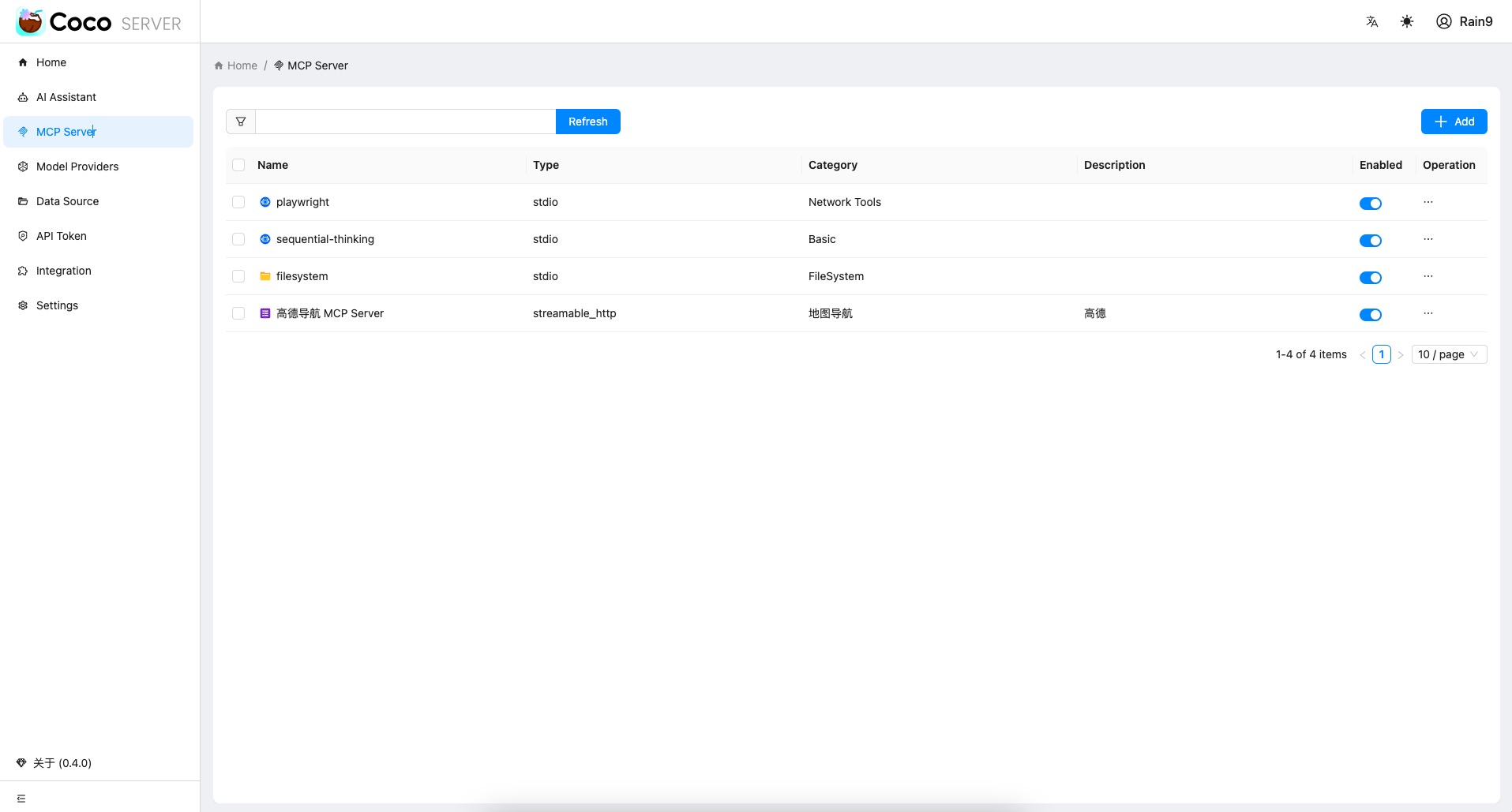The width and height of the screenshot is (1512, 812).
Task: Disable the sequential-thinking enabled switch
Action: coord(1371,241)
